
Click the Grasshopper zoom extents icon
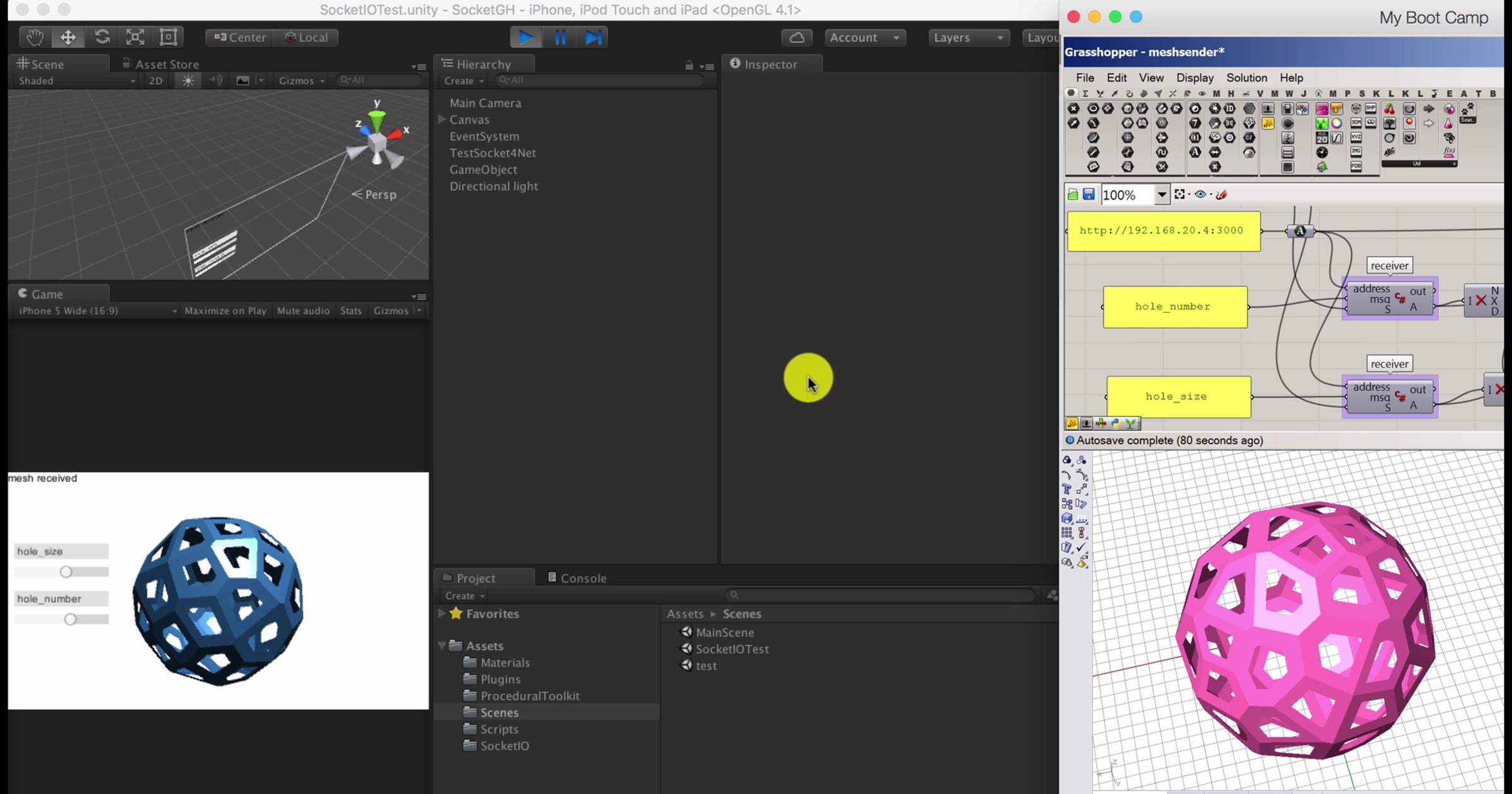click(1180, 195)
